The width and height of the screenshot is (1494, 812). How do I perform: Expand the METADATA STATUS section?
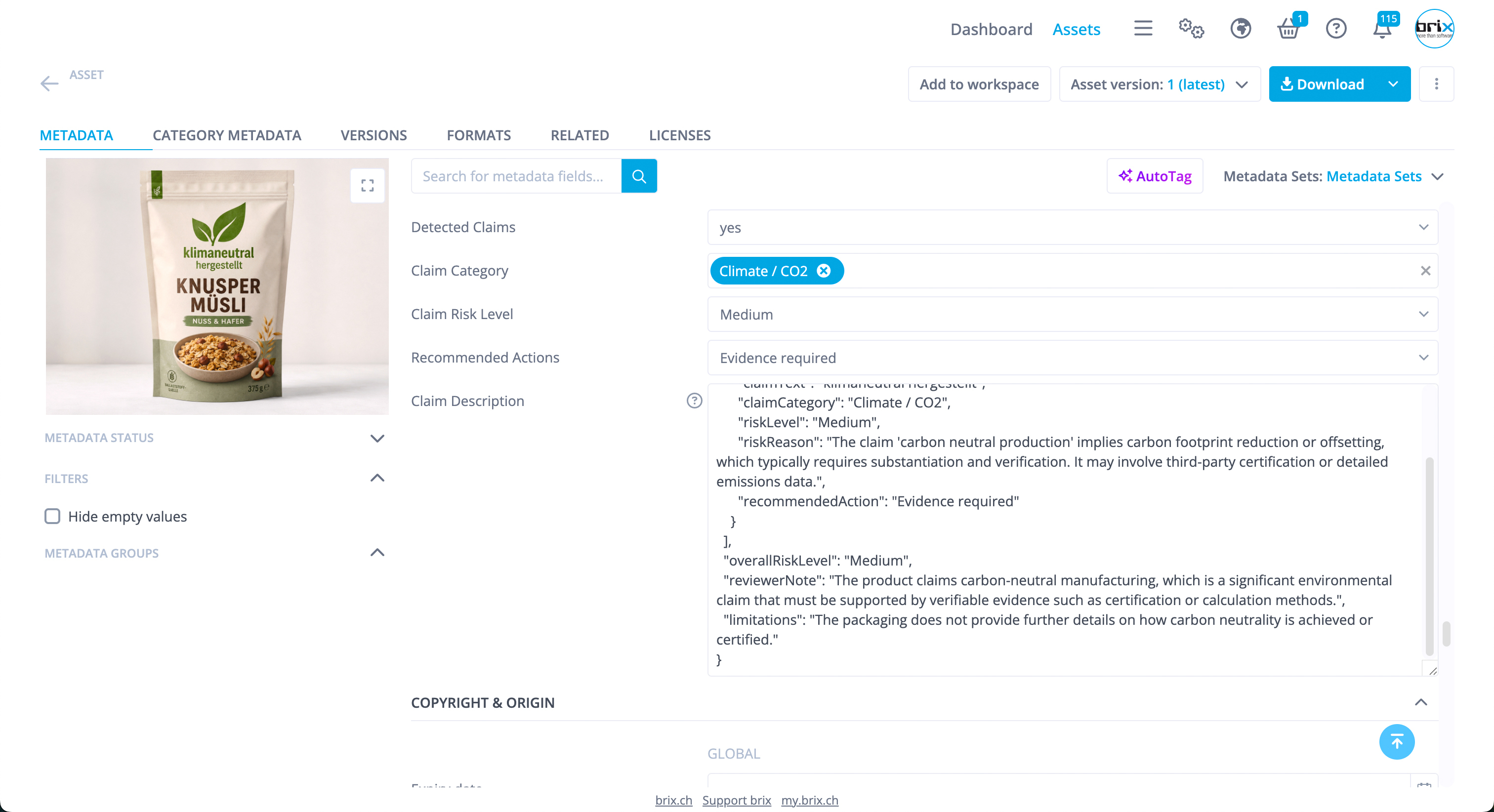coord(377,438)
